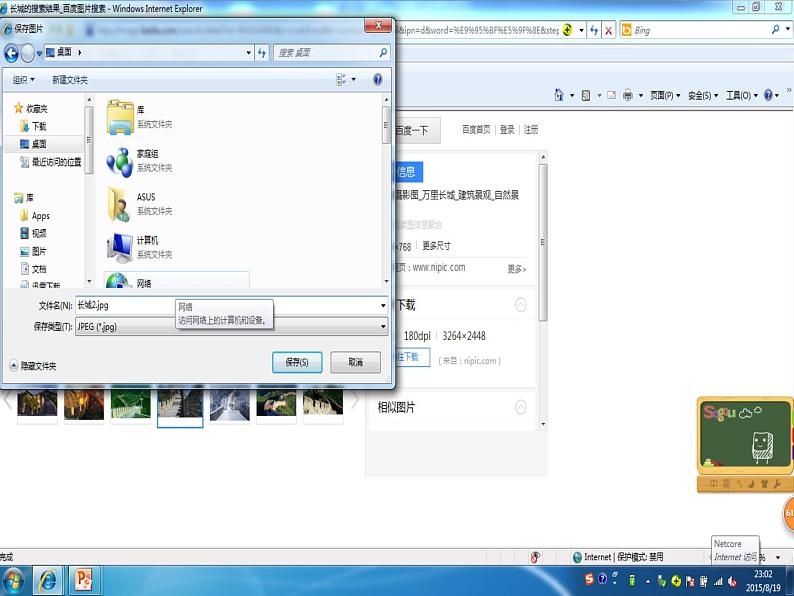The width and height of the screenshot is (794, 596).
Task: Click the file name field 长城2.jpg
Action: click(x=228, y=305)
